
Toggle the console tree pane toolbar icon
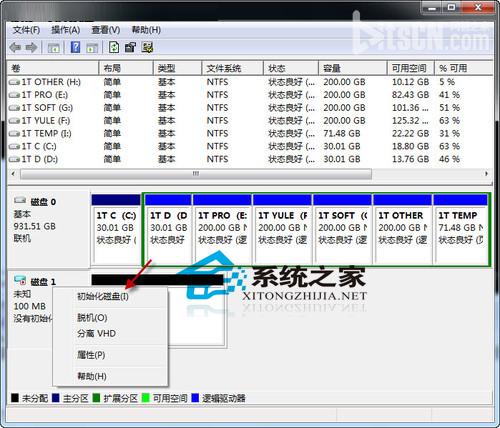tap(54, 48)
